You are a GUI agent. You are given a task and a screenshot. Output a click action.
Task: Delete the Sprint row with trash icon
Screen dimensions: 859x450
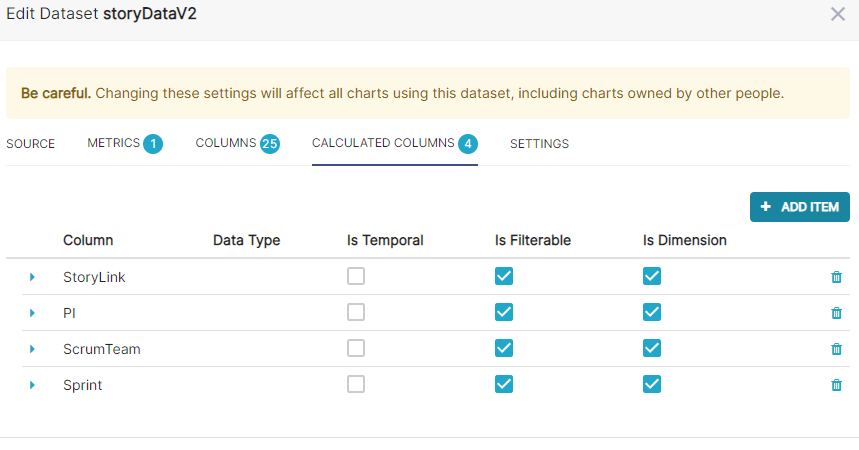(837, 385)
